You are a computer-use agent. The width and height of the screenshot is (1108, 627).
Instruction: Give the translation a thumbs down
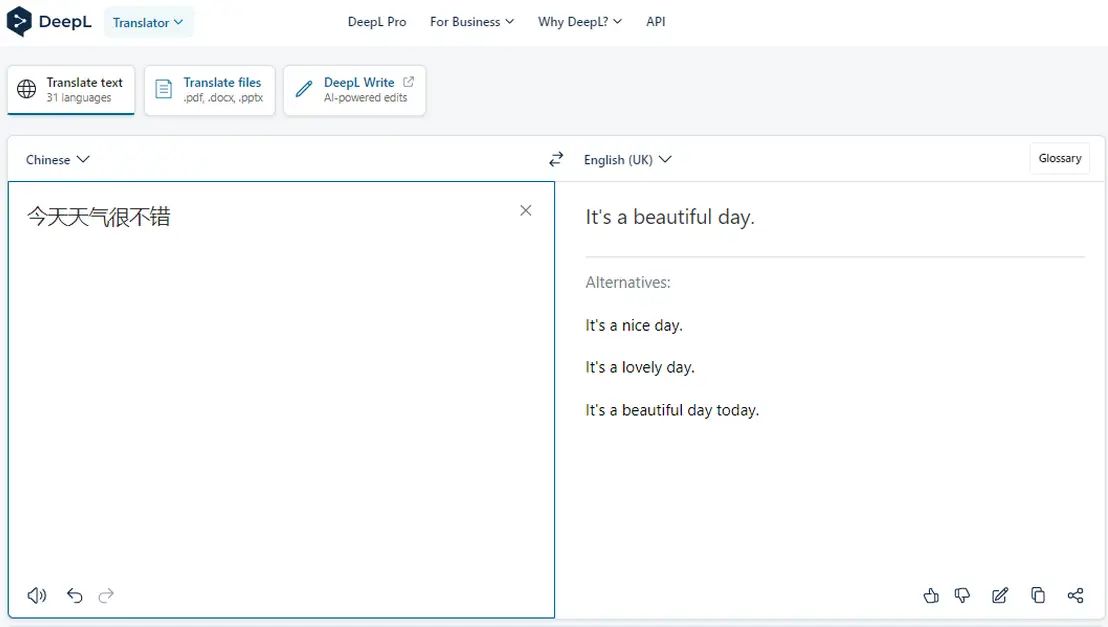click(962, 595)
